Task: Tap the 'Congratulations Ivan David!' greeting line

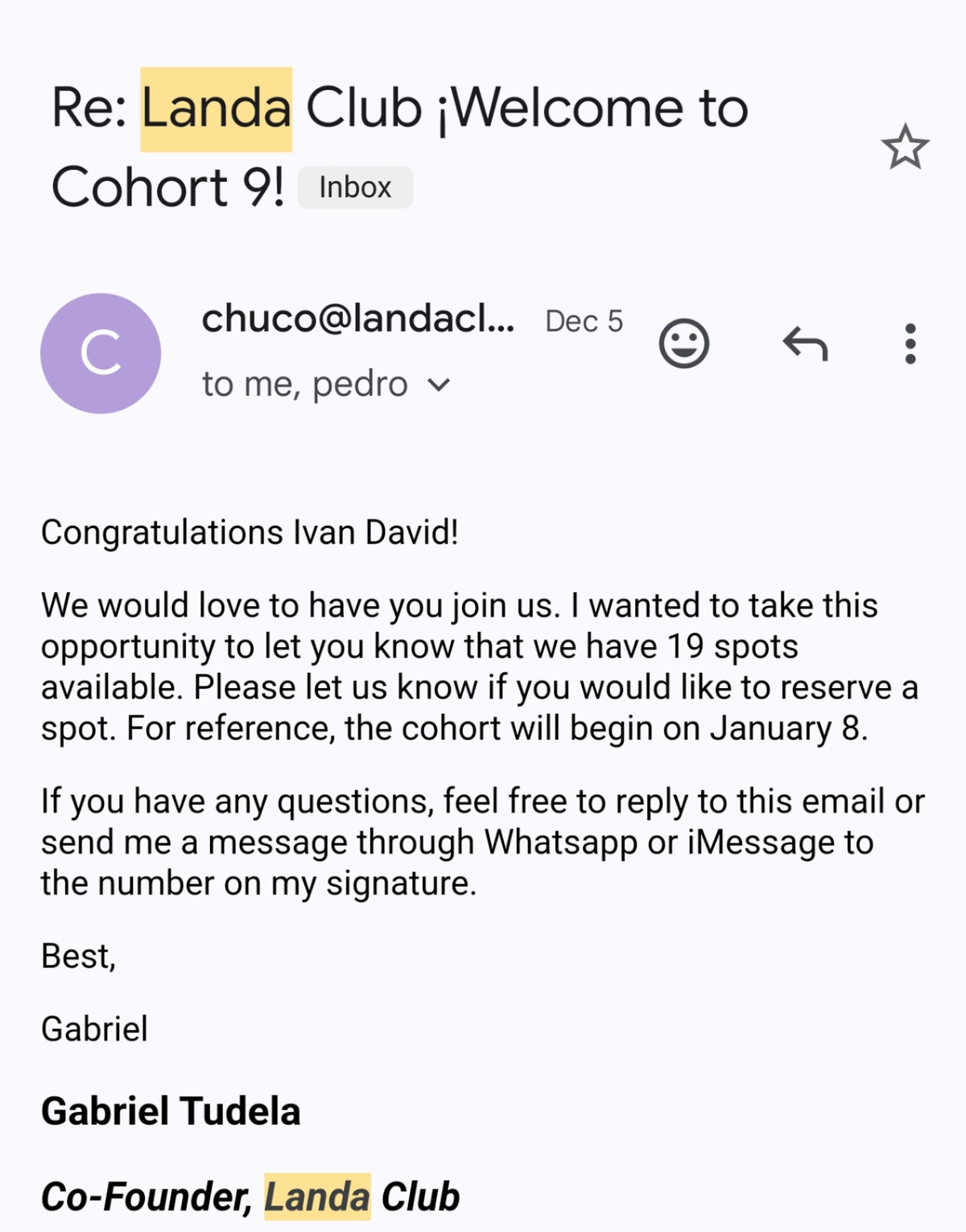Action: [250, 533]
